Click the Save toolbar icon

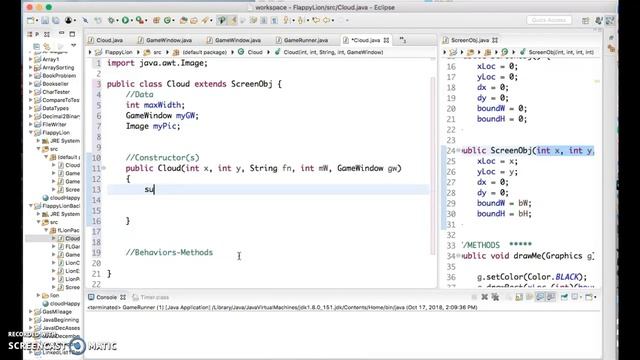pyautogui.click(x=45, y=20)
